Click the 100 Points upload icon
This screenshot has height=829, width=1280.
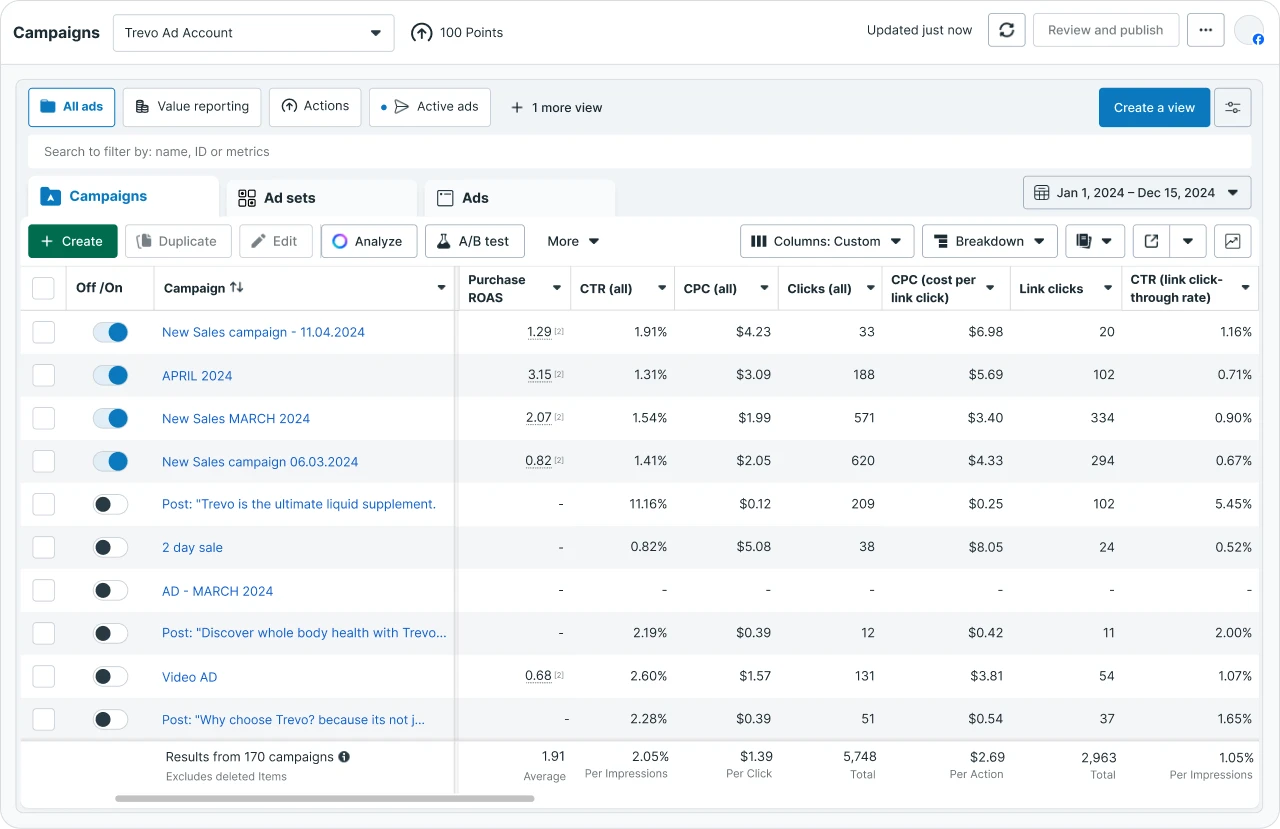click(422, 33)
